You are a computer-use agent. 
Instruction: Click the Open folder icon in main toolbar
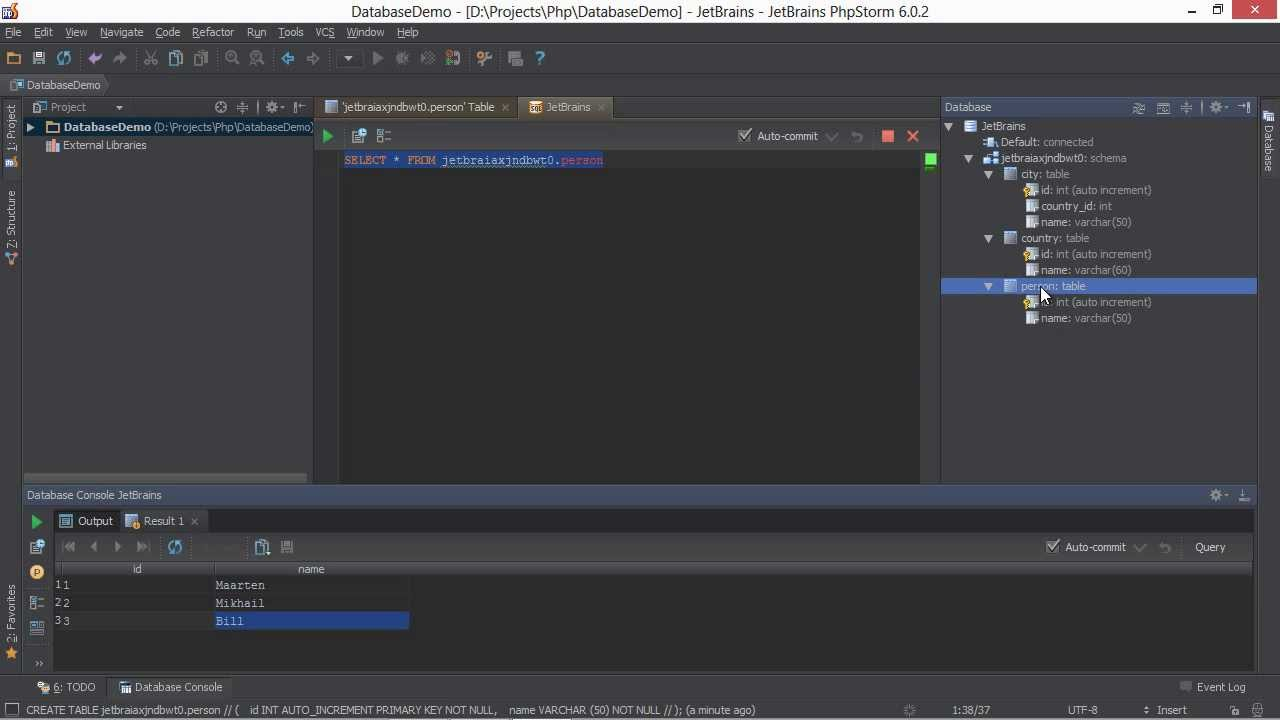click(x=14, y=59)
